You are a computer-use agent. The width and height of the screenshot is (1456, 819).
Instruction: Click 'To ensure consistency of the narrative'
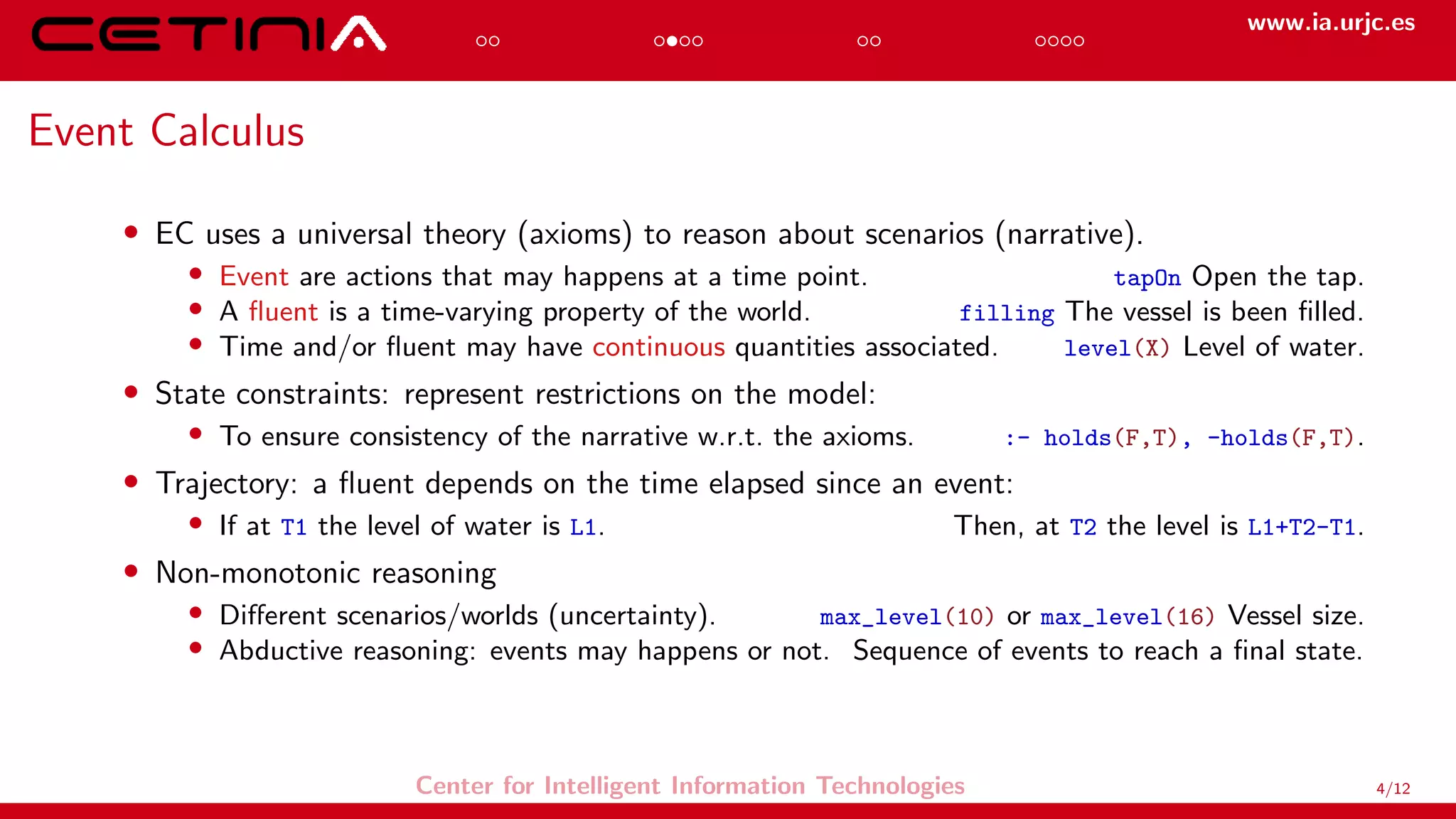click(x=454, y=437)
